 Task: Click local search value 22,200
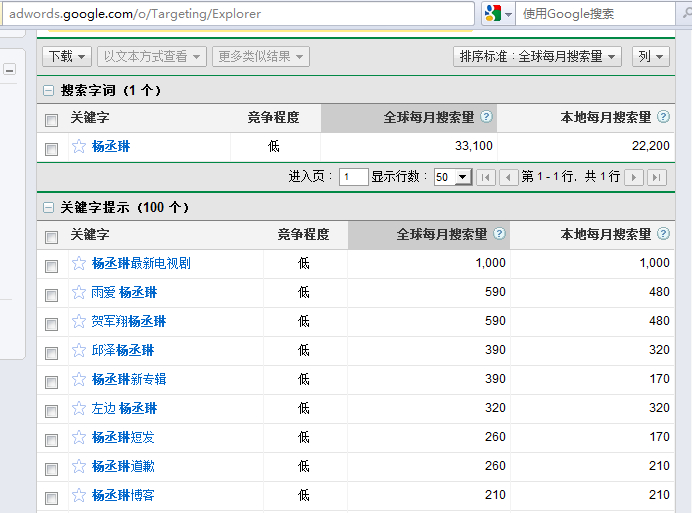coord(651,146)
